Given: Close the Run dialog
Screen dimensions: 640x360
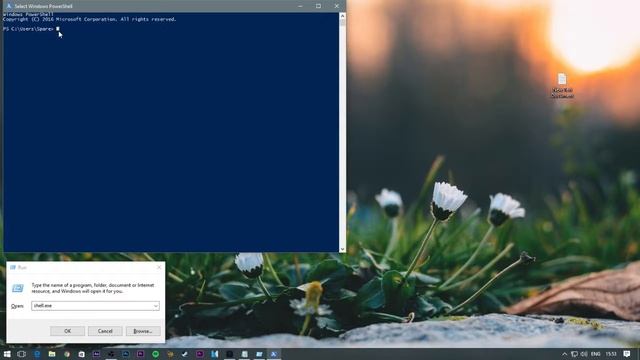Looking at the screenshot, I should [x=159, y=267].
